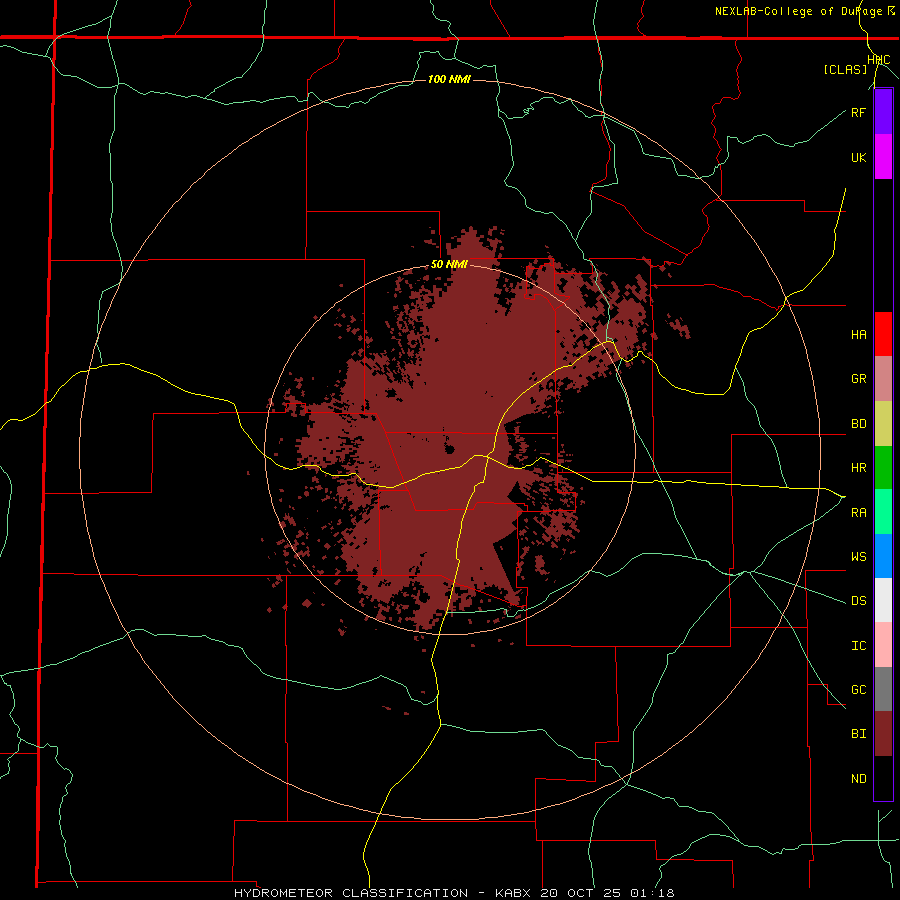Click the "HR" legend label
900x900 pixels.
[x=858, y=468]
